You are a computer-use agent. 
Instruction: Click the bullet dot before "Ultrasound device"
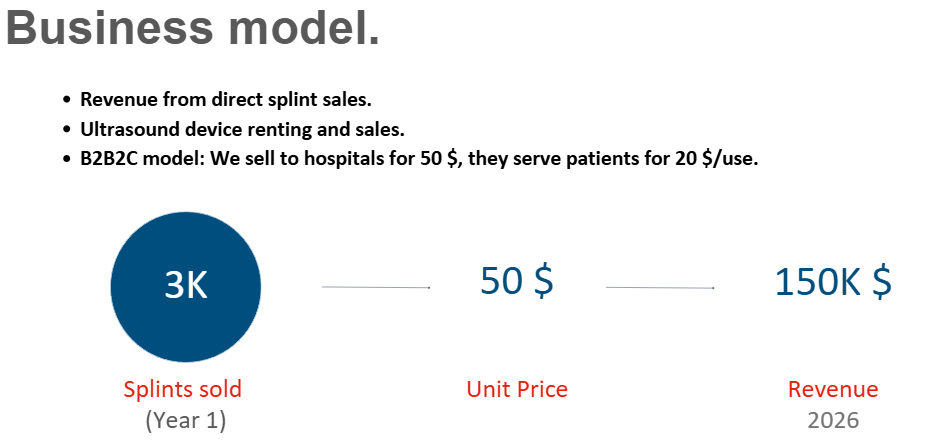tap(67, 130)
